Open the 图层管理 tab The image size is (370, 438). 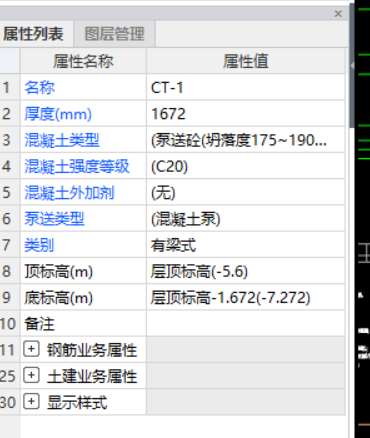(115, 34)
